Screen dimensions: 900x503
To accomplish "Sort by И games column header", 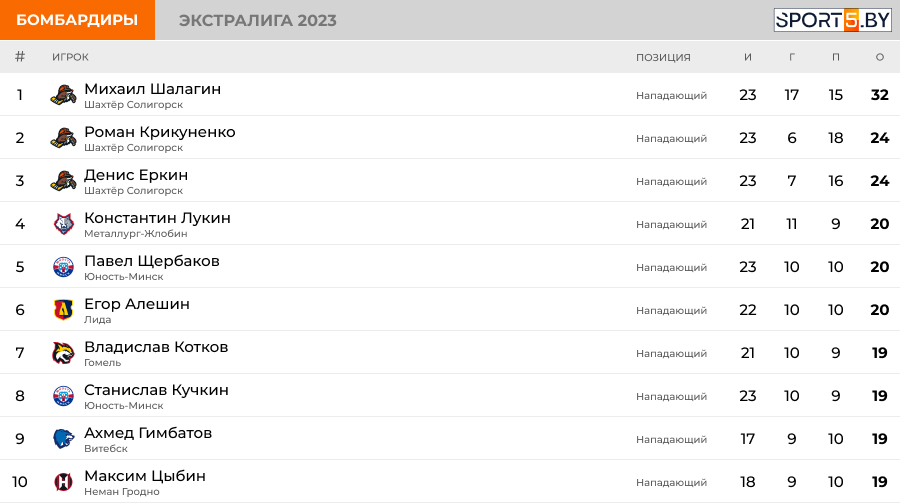I will point(747,57).
